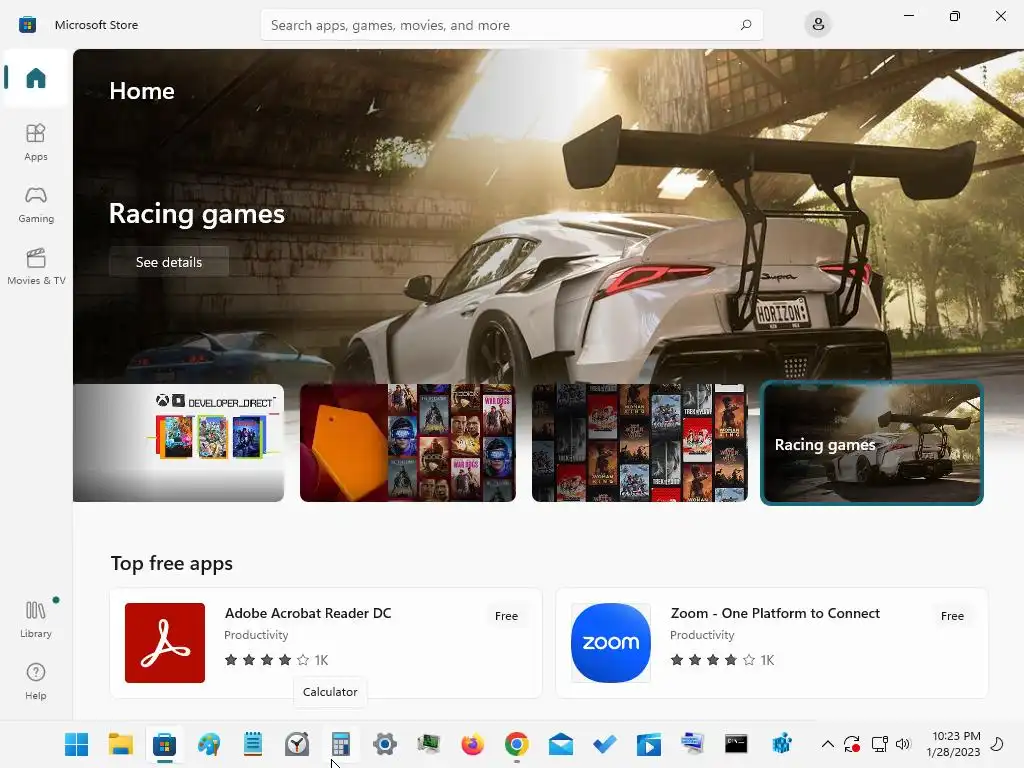Open the Gaming section
The image size is (1024, 768).
coord(36,204)
